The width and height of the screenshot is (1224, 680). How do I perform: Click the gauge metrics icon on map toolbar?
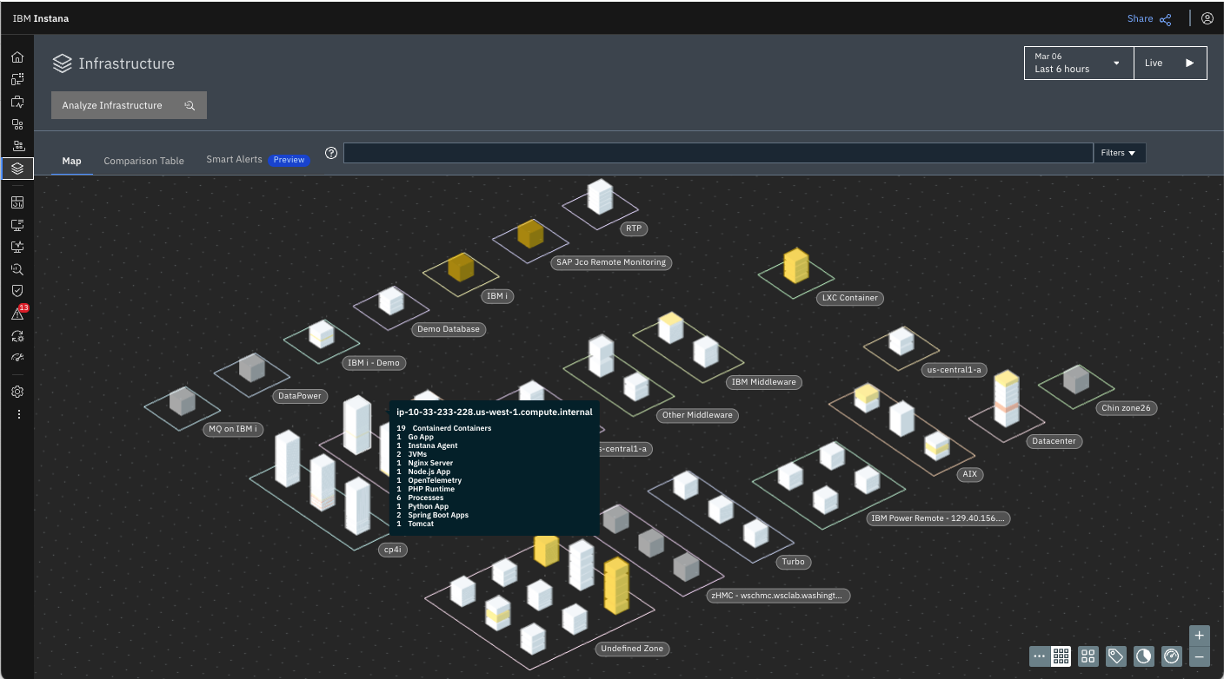1172,656
